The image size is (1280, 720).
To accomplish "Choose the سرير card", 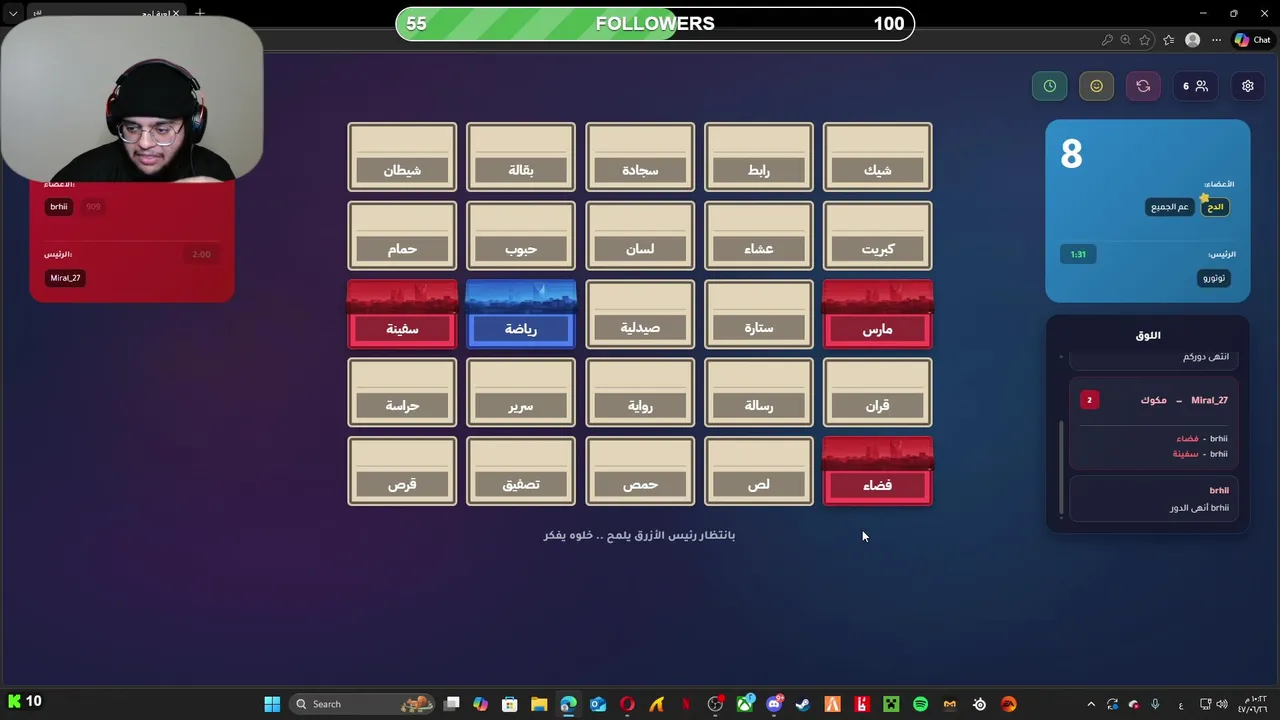I will click(521, 393).
